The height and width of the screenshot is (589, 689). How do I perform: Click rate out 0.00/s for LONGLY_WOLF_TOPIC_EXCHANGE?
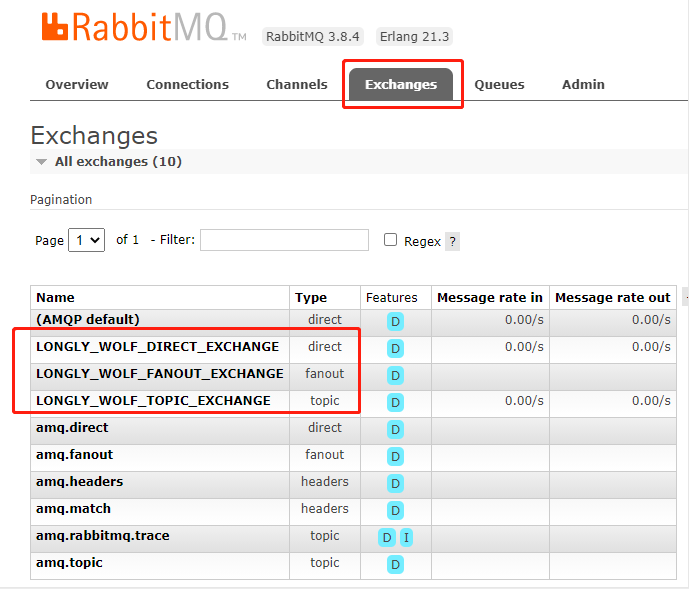click(x=651, y=401)
